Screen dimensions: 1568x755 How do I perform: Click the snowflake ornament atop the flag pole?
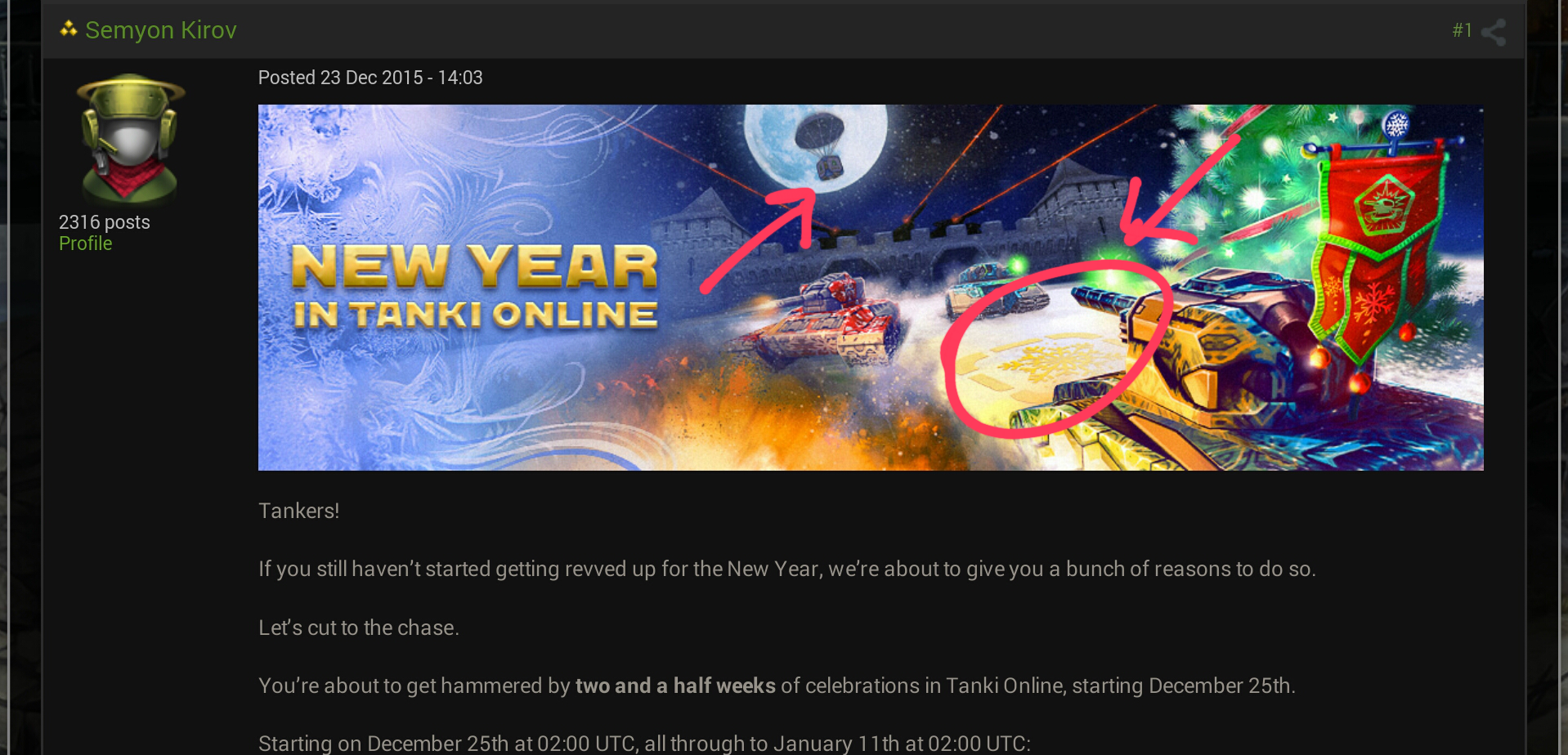(x=1396, y=125)
